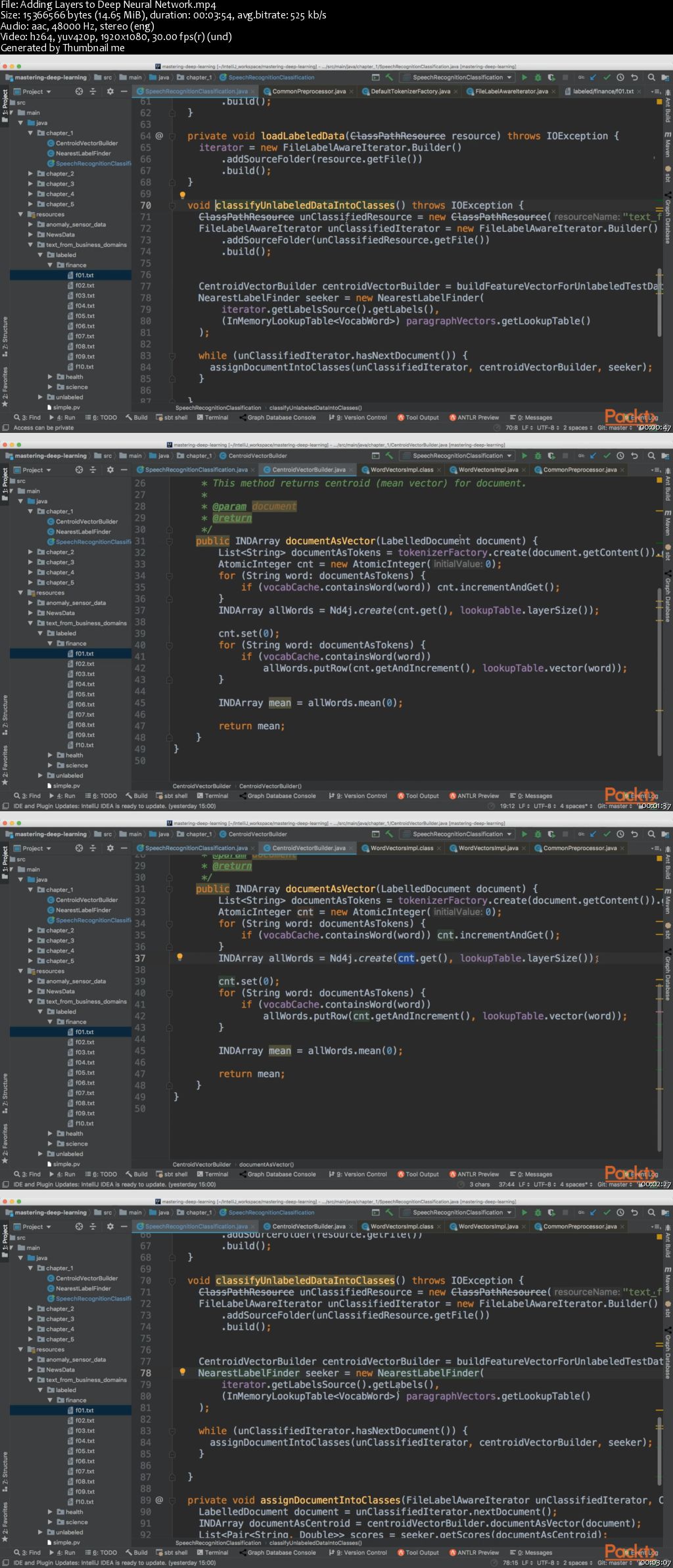This screenshot has height=1568, width=673.
Task: Click the green Run button in the 00:03:07 frame
Action: 524,1213
